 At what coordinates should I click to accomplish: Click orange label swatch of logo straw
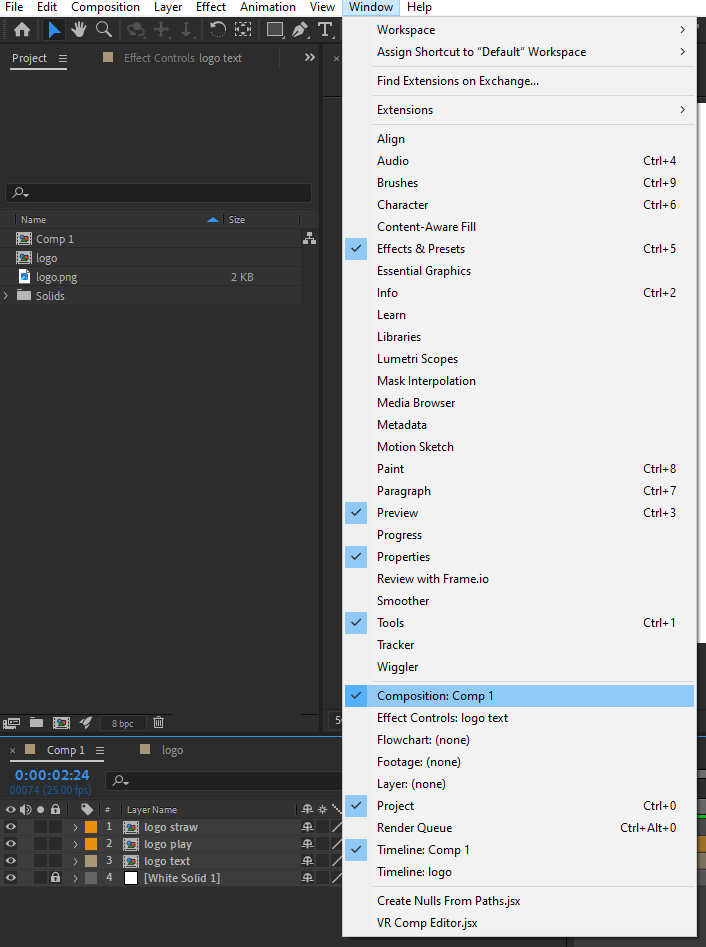[x=91, y=827]
